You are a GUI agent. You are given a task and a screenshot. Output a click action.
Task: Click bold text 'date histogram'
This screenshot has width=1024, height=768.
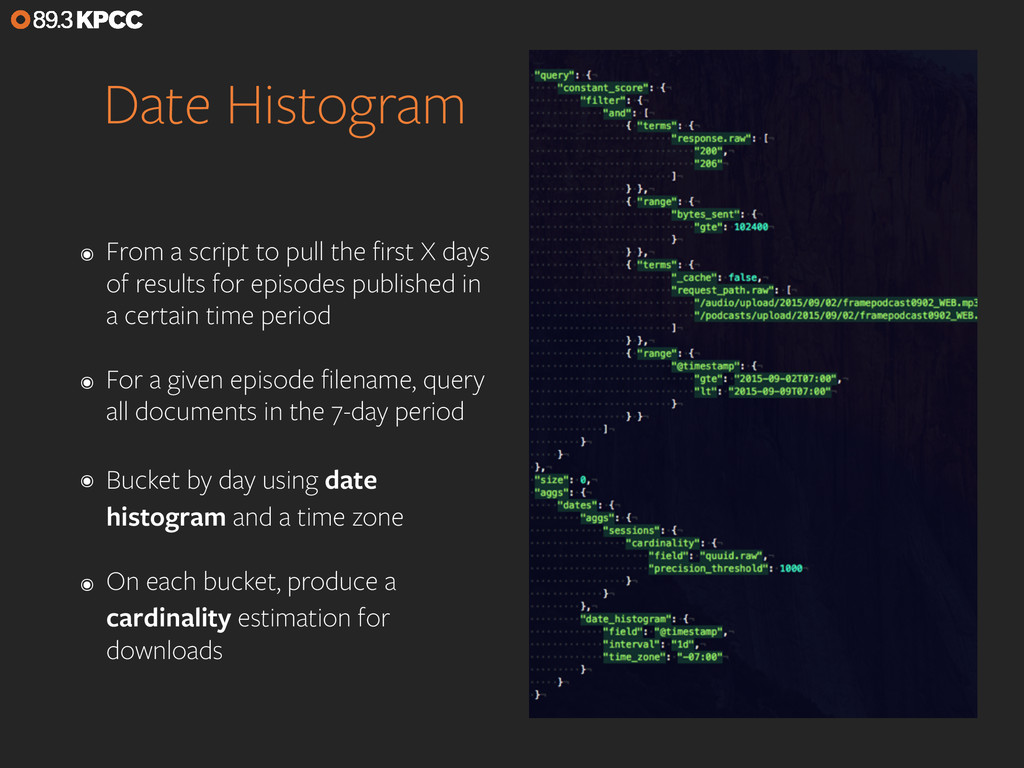[242, 498]
